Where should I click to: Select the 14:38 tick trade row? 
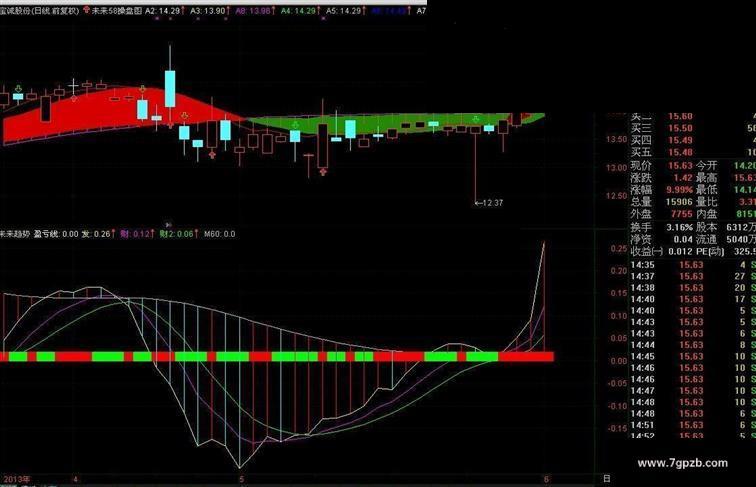pos(693,288)
